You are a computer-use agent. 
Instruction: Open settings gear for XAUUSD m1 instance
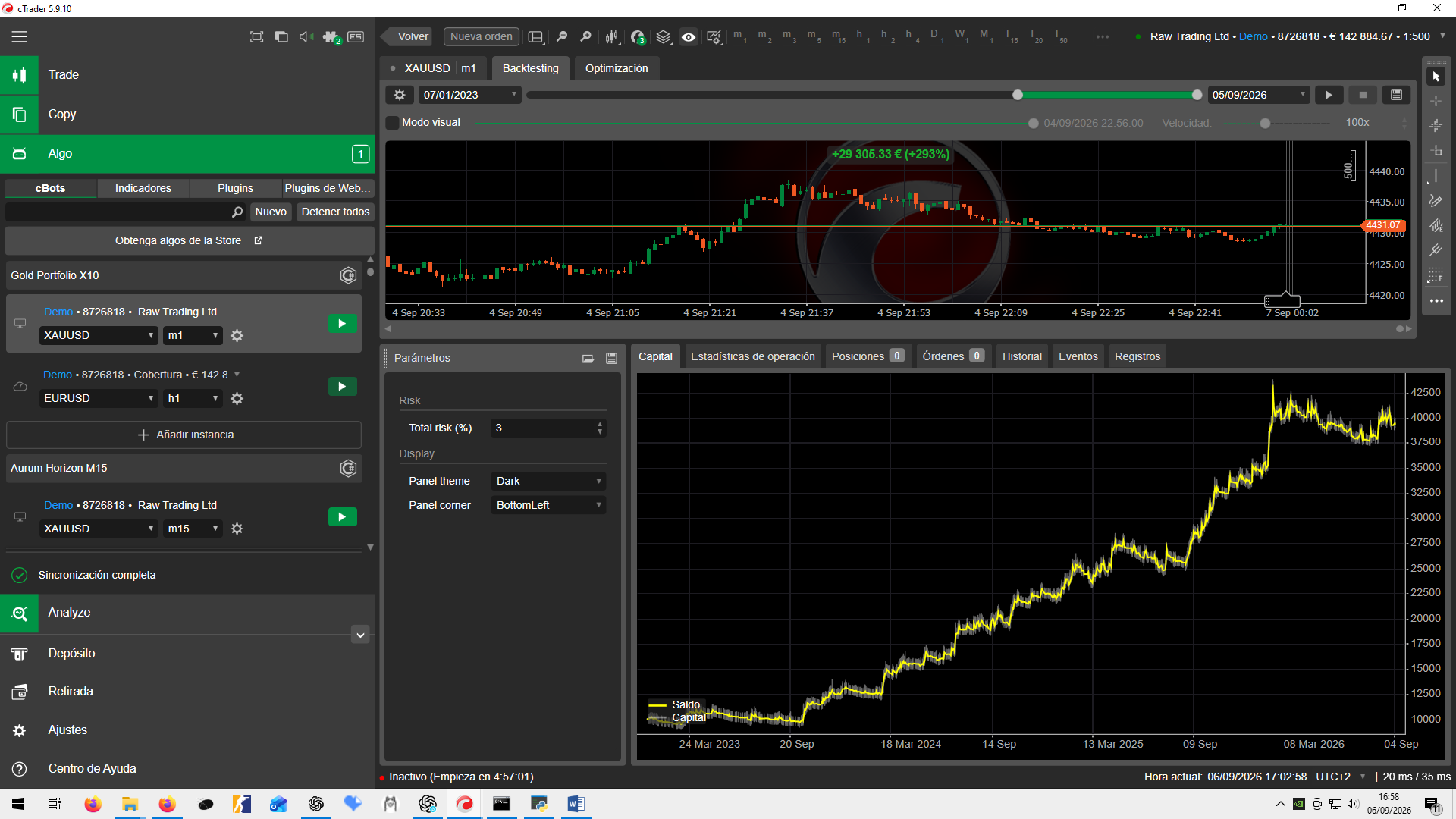click(237, 335)
